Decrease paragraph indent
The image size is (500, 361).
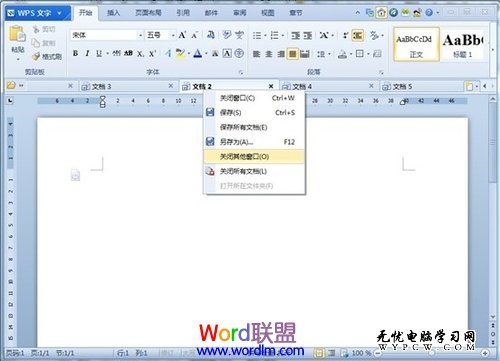(x=295, y=35)
